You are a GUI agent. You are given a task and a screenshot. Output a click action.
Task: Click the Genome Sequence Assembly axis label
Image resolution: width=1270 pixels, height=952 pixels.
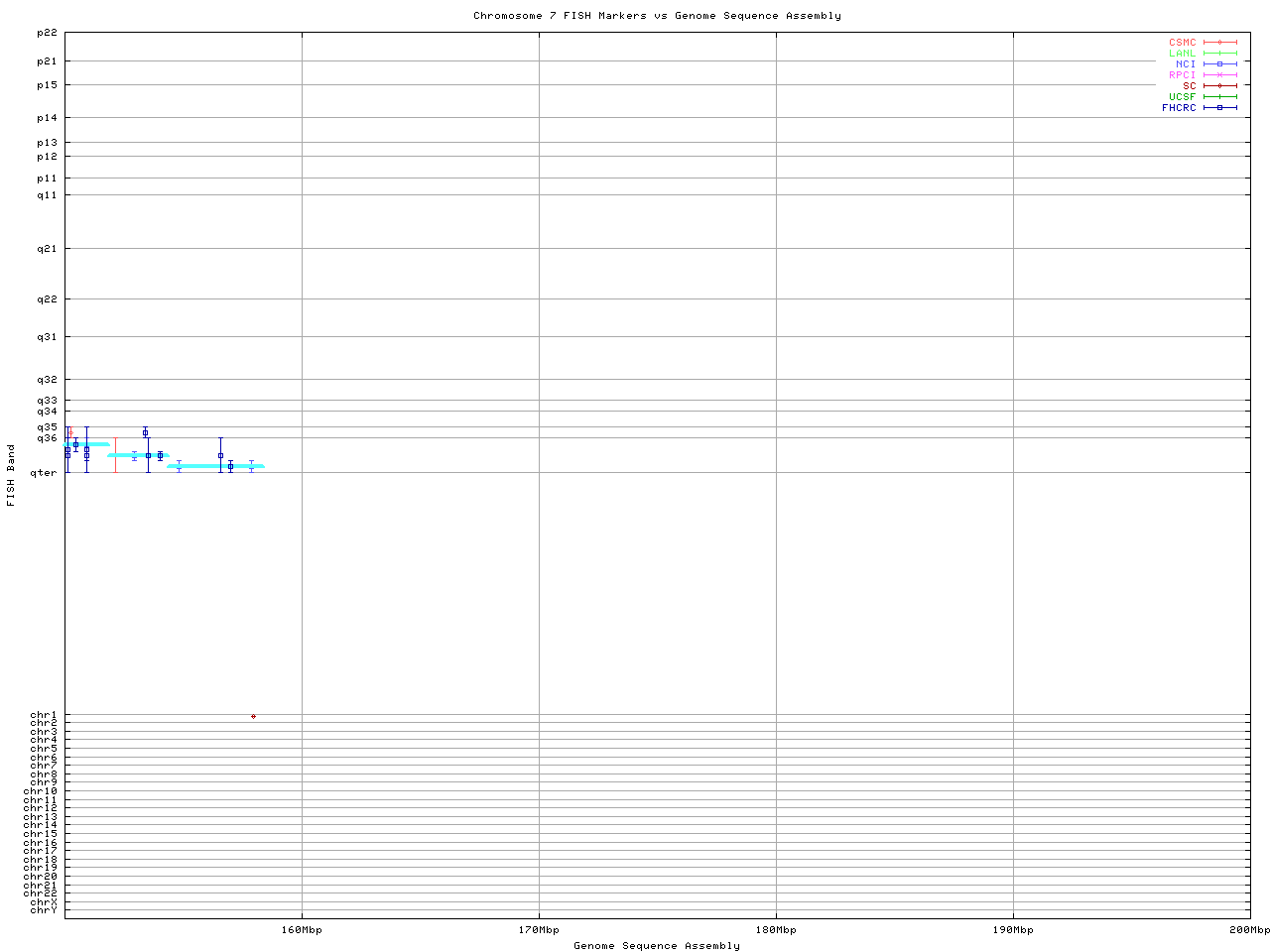[657, 946]
